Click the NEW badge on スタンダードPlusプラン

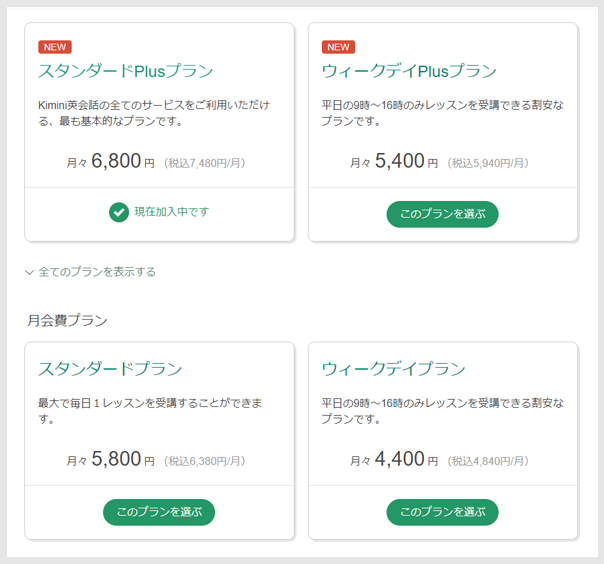[x=55, y=47]
